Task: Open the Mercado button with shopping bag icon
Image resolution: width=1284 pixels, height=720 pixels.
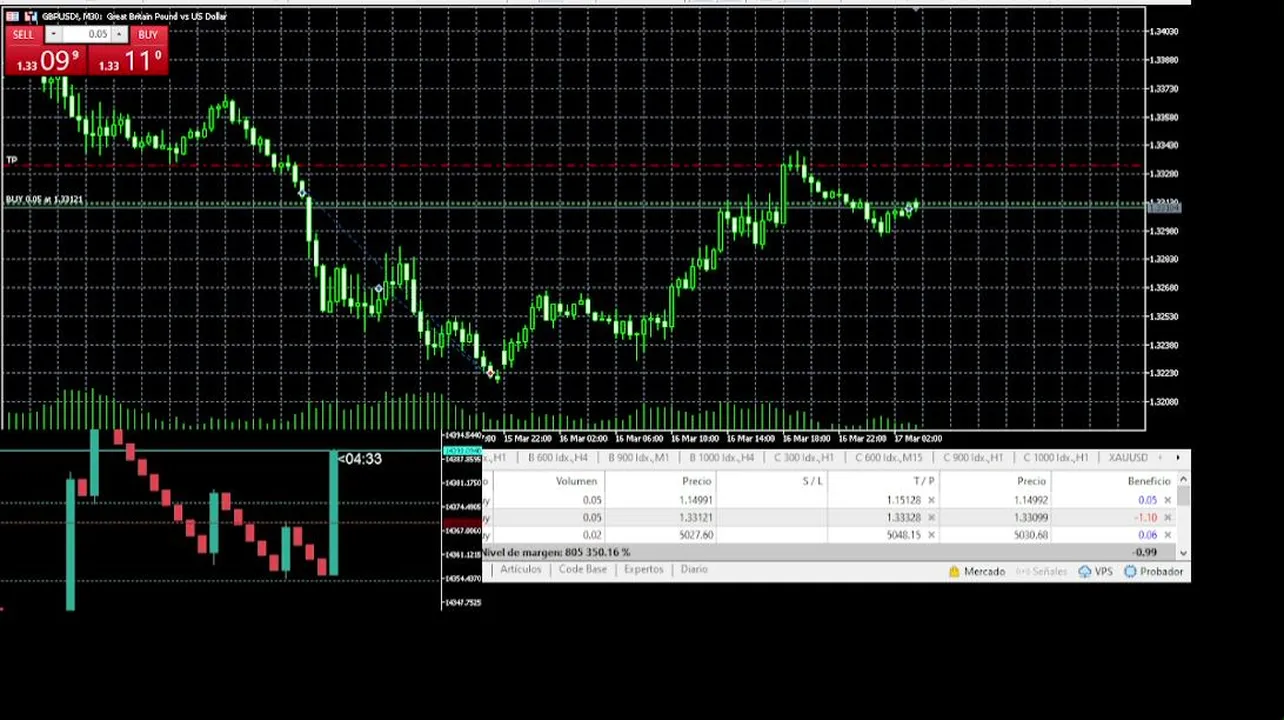Action: pos(976,572)
